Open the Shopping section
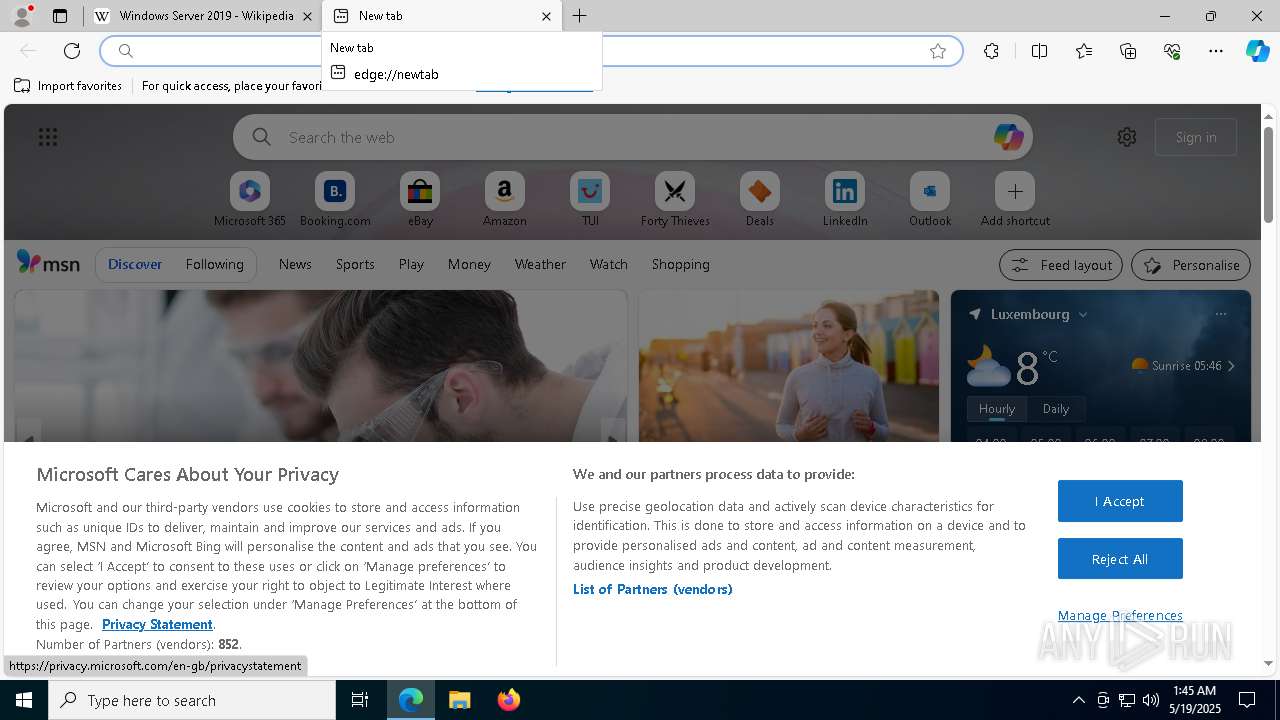 click(x=680, y=264)
